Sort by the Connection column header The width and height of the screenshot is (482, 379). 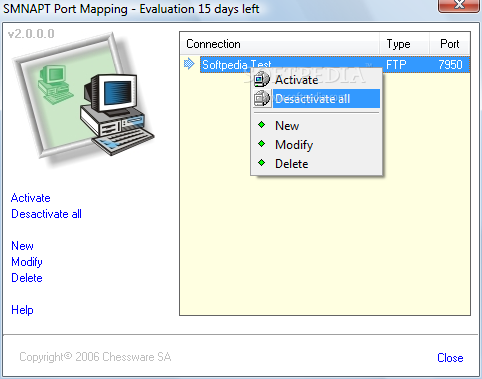[280, 44]
